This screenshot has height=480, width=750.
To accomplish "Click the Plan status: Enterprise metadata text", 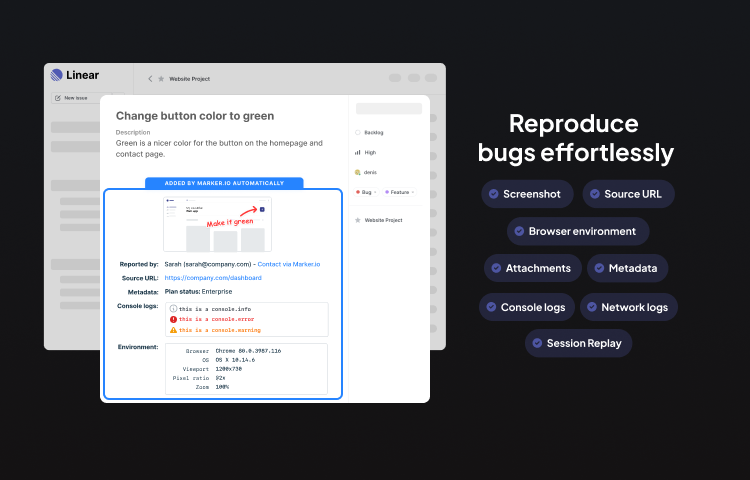I will [x=199, y=292].
